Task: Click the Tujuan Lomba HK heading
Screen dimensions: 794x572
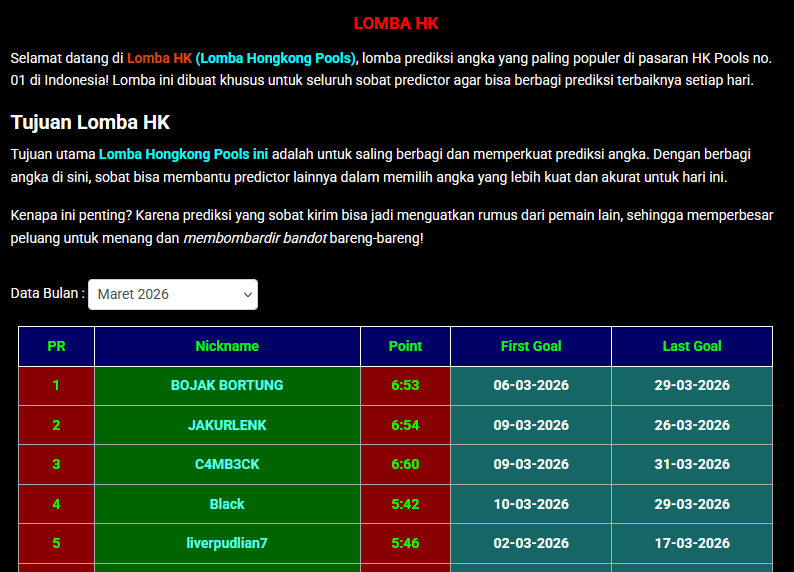Action: tap(90, 122)
